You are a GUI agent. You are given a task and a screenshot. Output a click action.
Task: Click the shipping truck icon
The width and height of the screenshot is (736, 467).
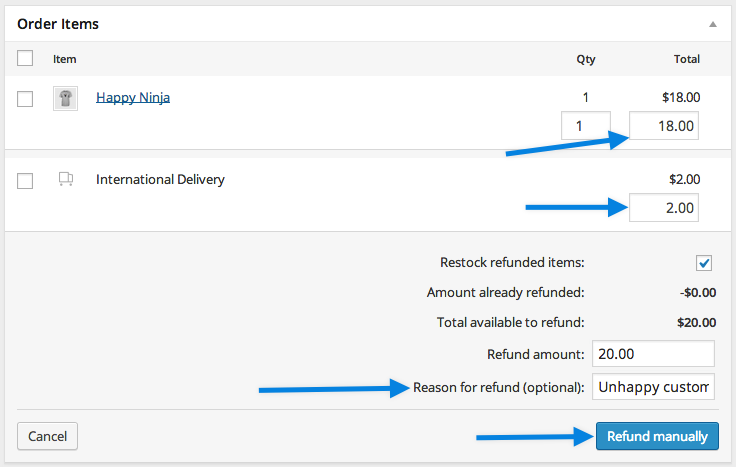pos(66,180)
